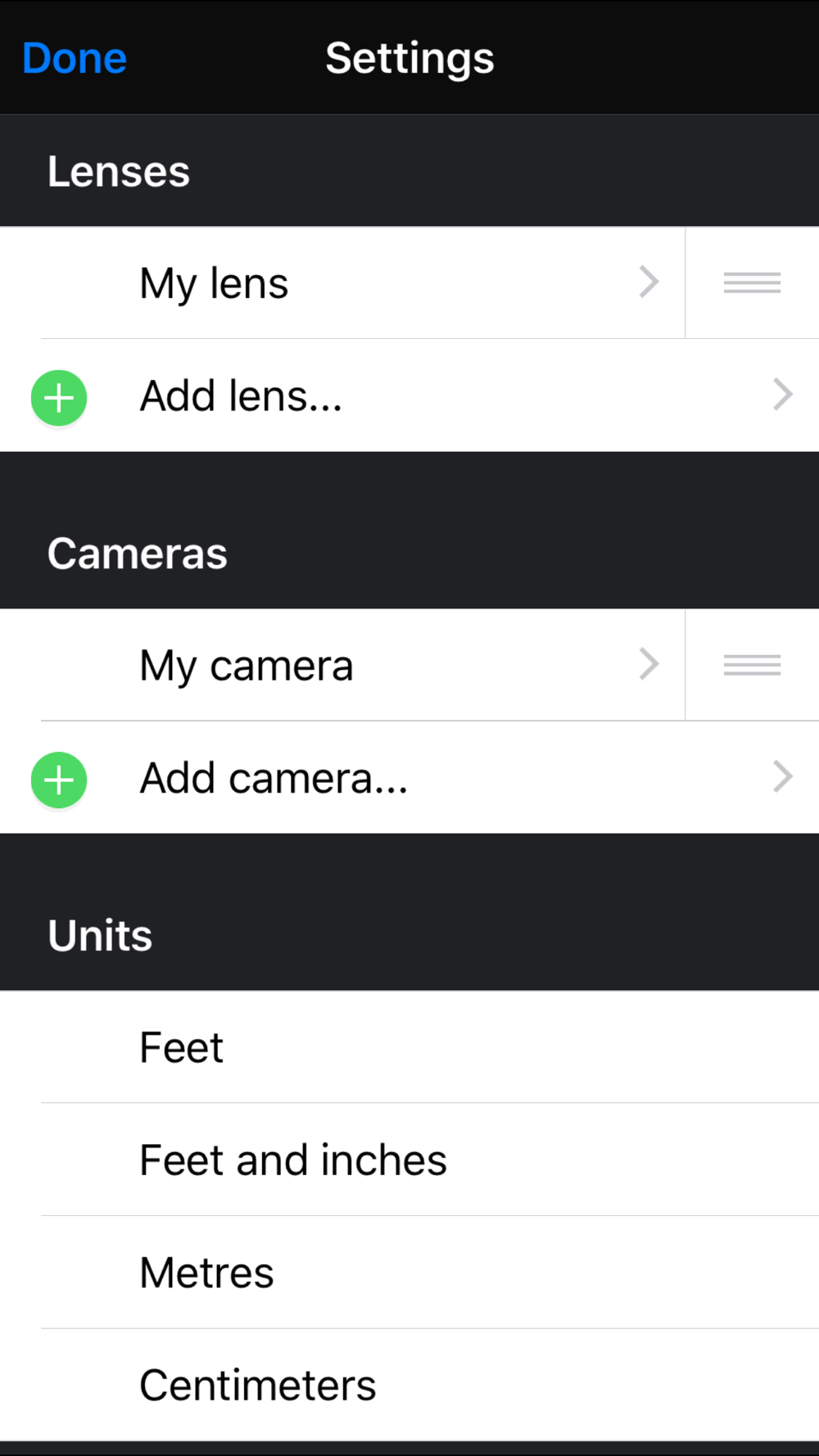Open My lens via its chevron arrow

coord(649,282)
